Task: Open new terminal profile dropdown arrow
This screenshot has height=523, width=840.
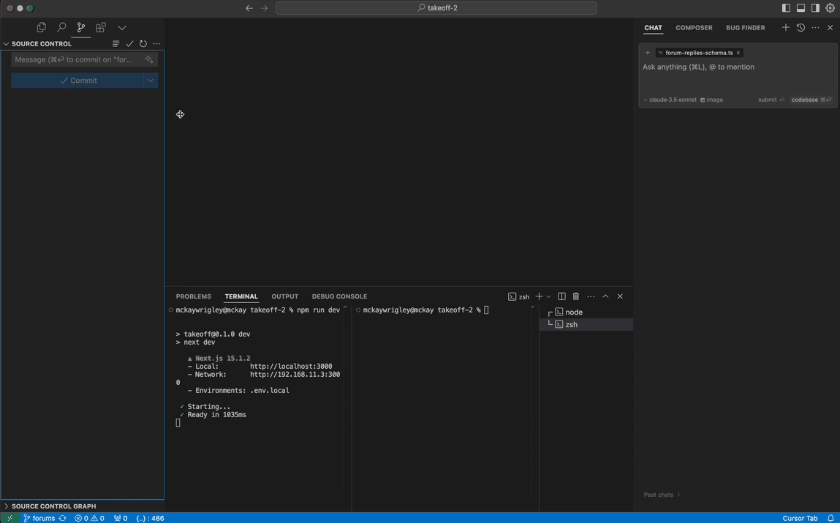Action: click(548, 296)
